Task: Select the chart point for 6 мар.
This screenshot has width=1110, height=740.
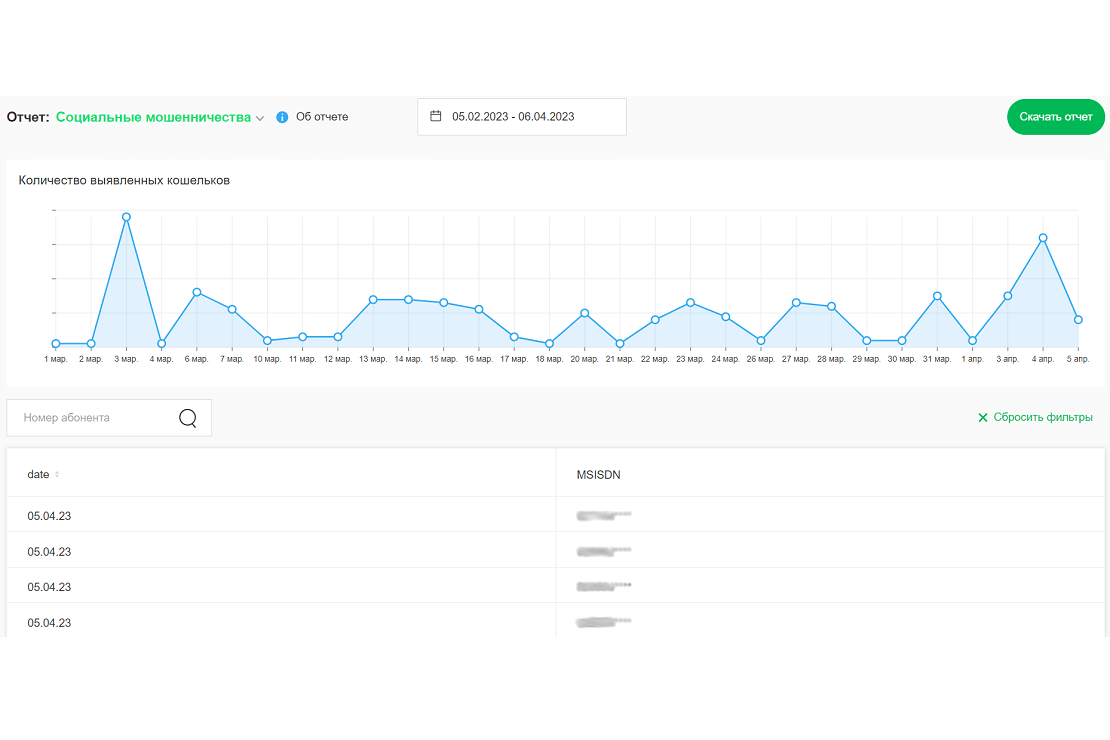Action: (197, 292)
